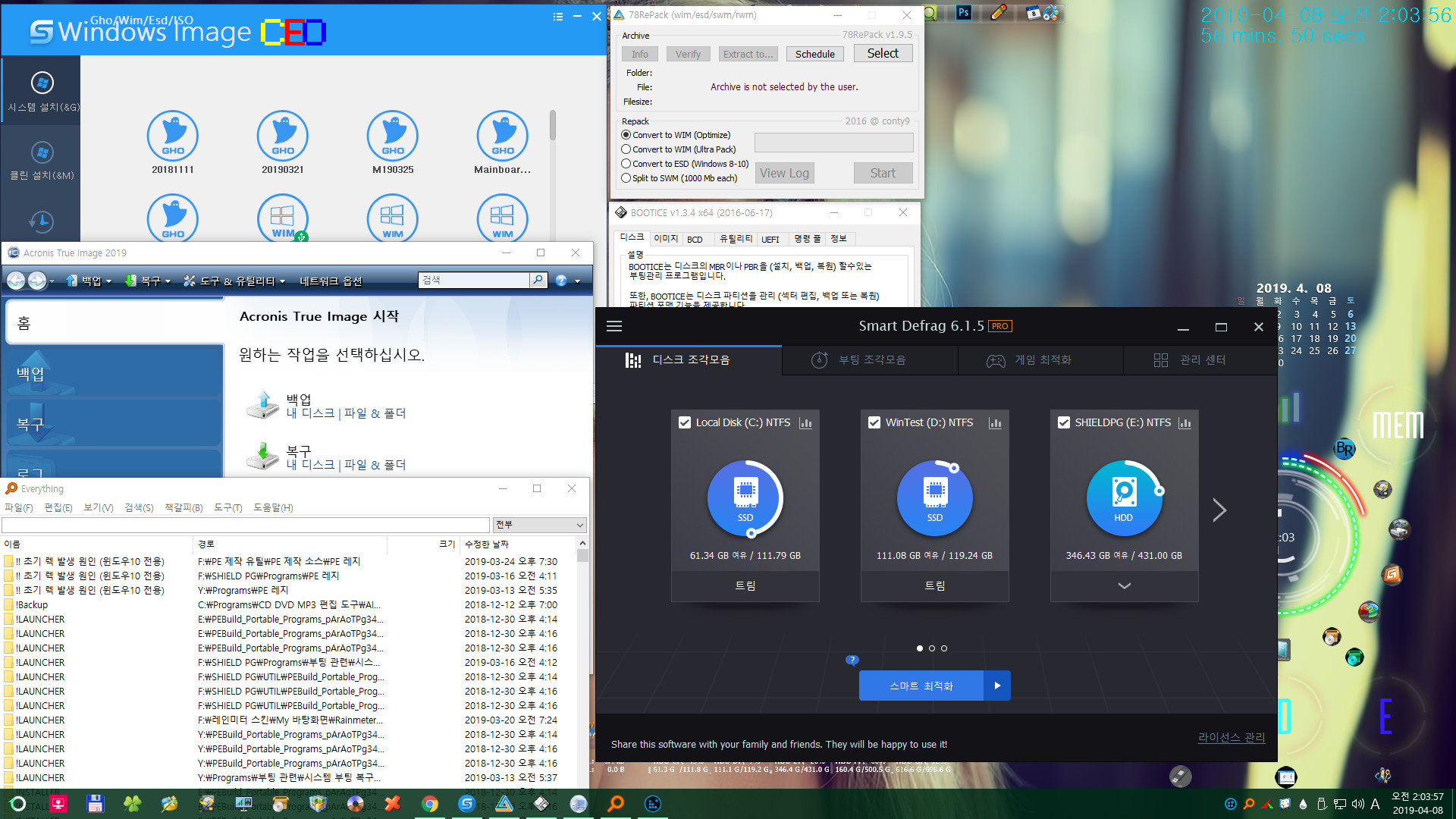
Task: Open Acronis help icon
Action: pyautogui.click(x=561, y=281)
